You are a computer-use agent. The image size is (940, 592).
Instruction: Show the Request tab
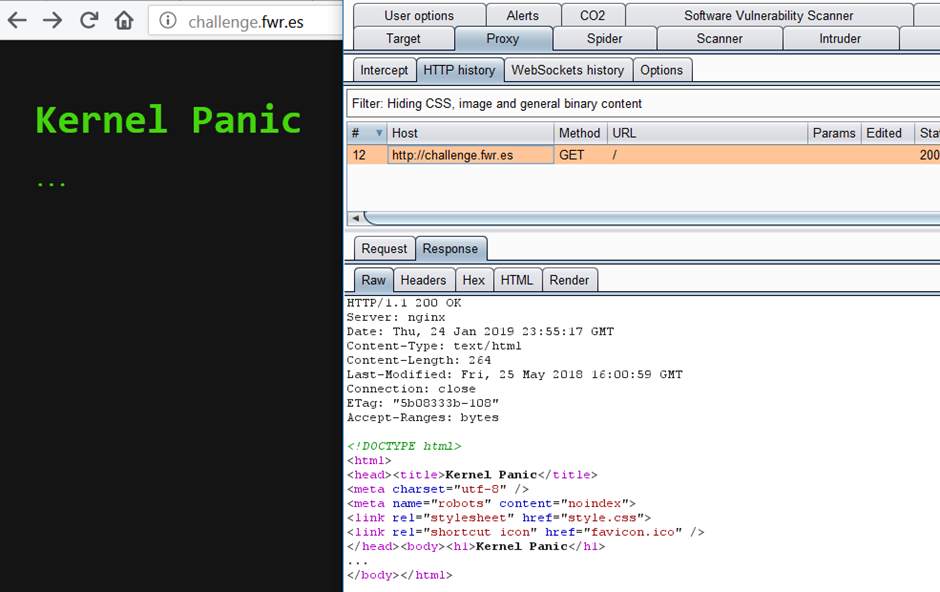[384, 249]
